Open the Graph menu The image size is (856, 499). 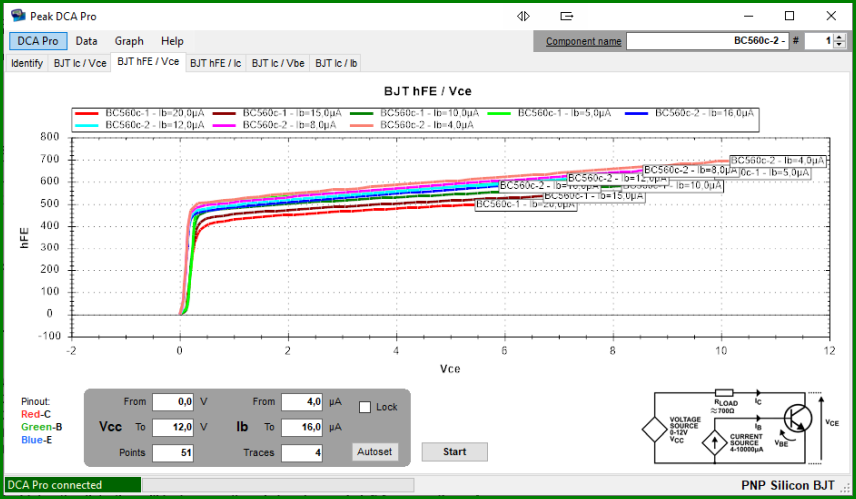click(x=129, y=41)
